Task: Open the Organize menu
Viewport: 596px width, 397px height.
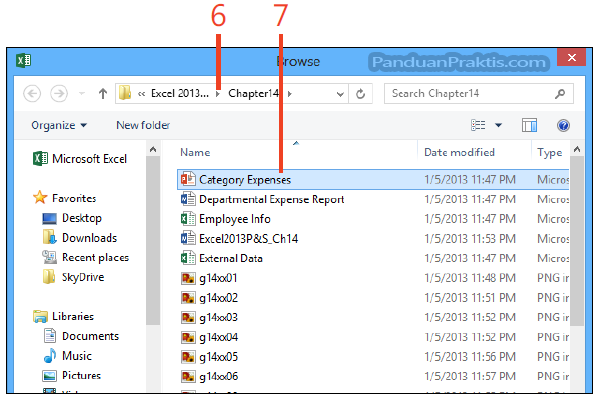Action: pos(59,125)
